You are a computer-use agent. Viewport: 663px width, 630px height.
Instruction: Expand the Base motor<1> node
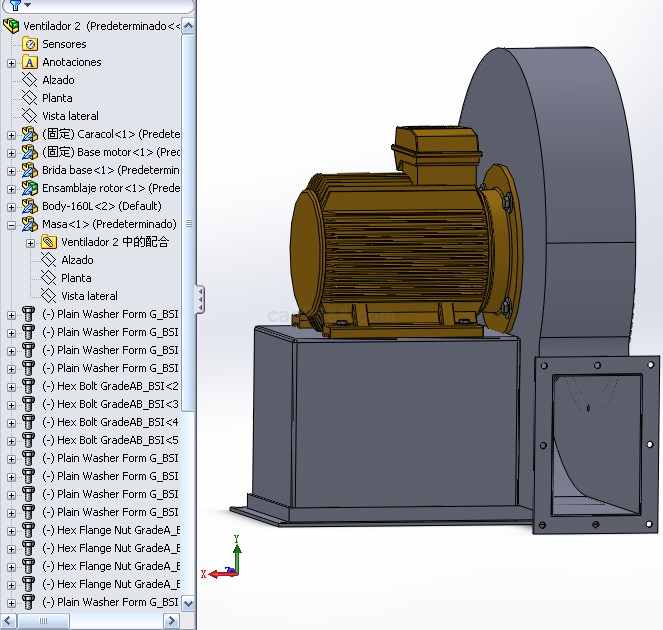(x=11, y=152)
